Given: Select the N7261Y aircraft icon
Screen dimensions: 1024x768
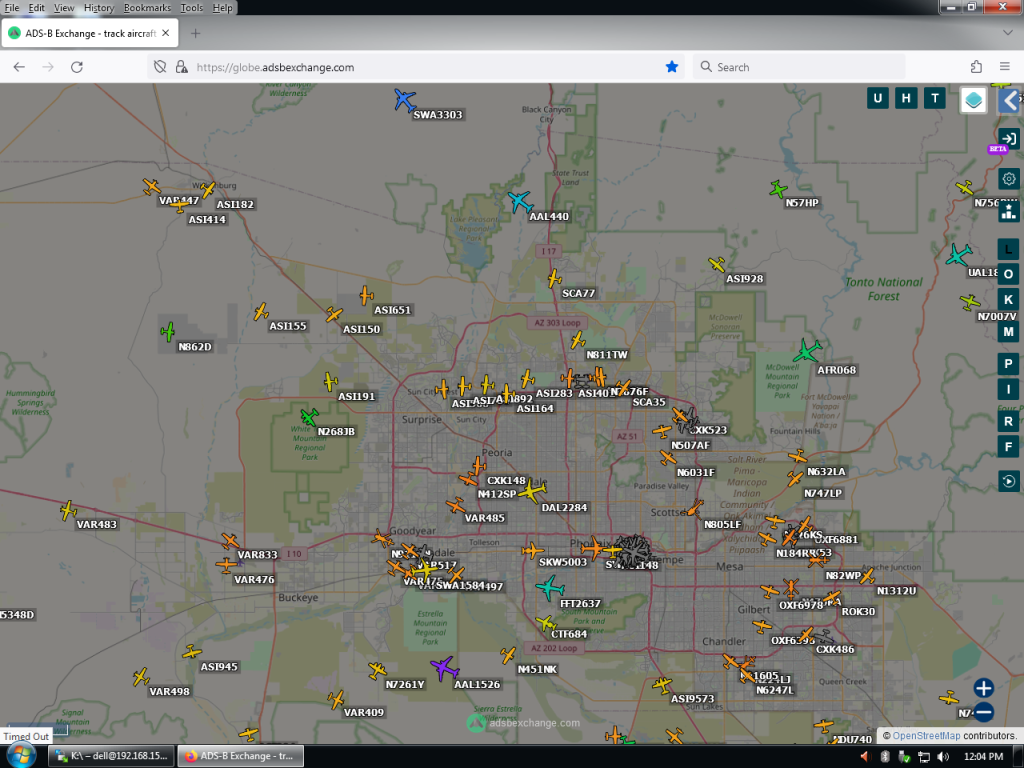Looking at the screenshot, I should 377,670.
